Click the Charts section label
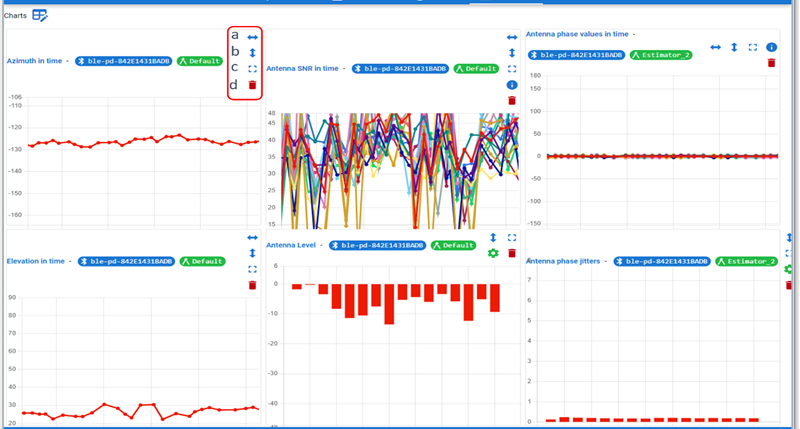 tap(15, 16)
